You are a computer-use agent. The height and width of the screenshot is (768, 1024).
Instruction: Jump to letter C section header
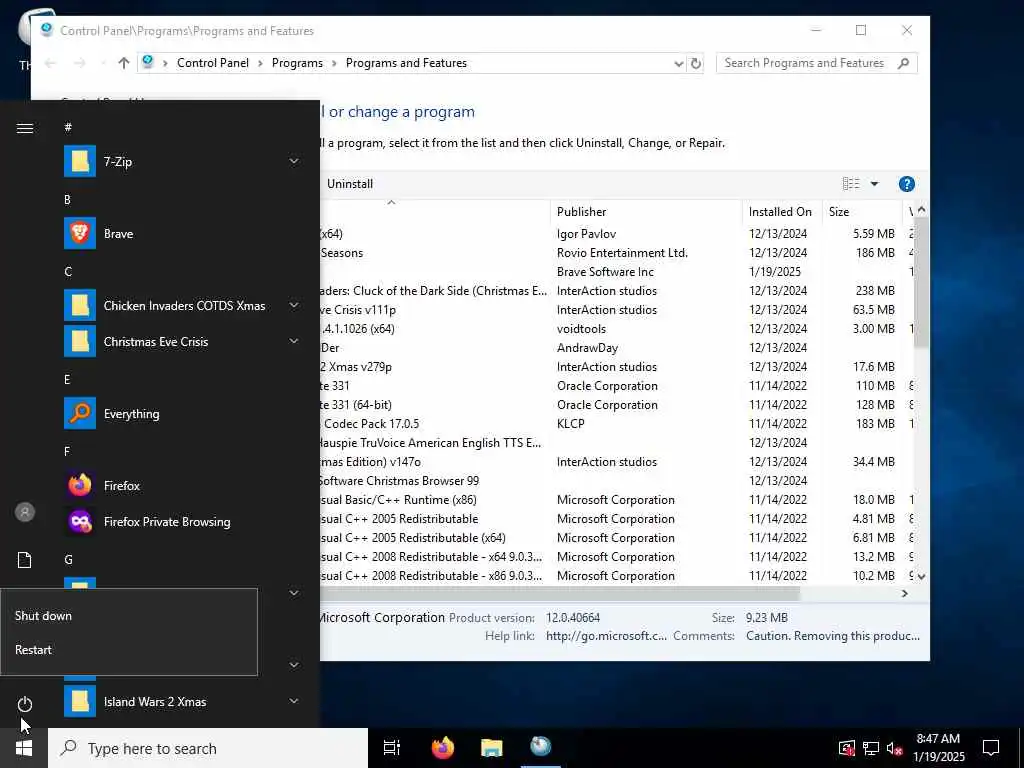tap(68, 272)
